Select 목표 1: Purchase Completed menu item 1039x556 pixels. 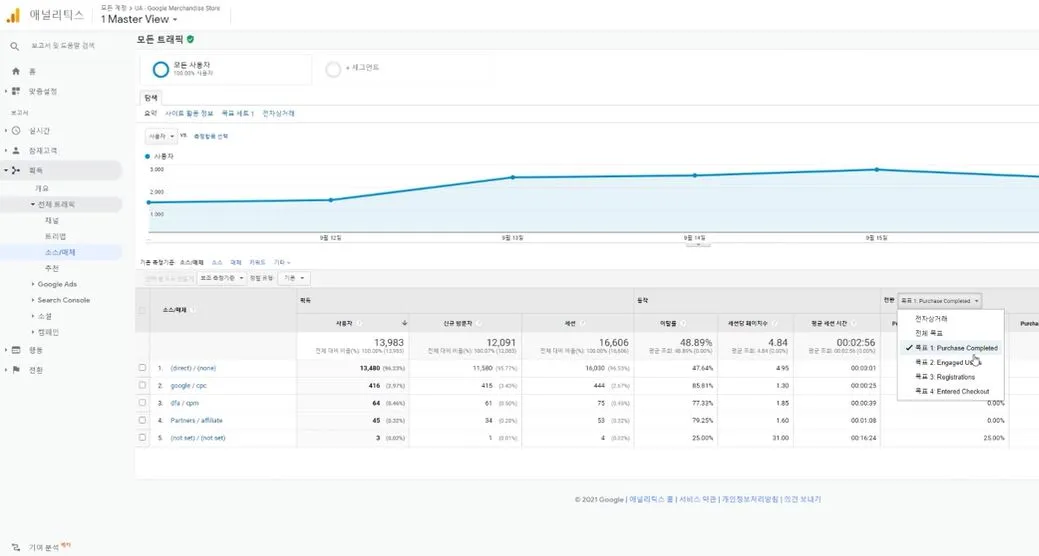coord(950,348)
